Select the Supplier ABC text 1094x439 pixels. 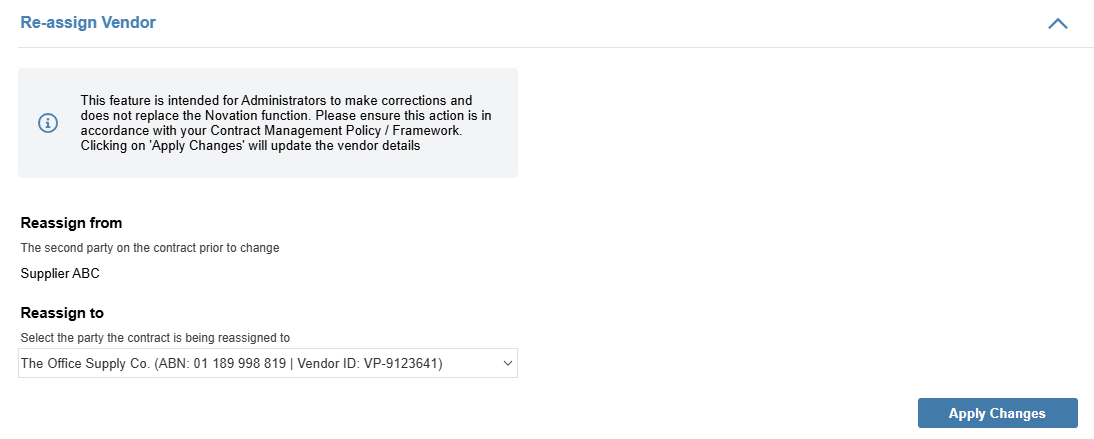point(60,274)
